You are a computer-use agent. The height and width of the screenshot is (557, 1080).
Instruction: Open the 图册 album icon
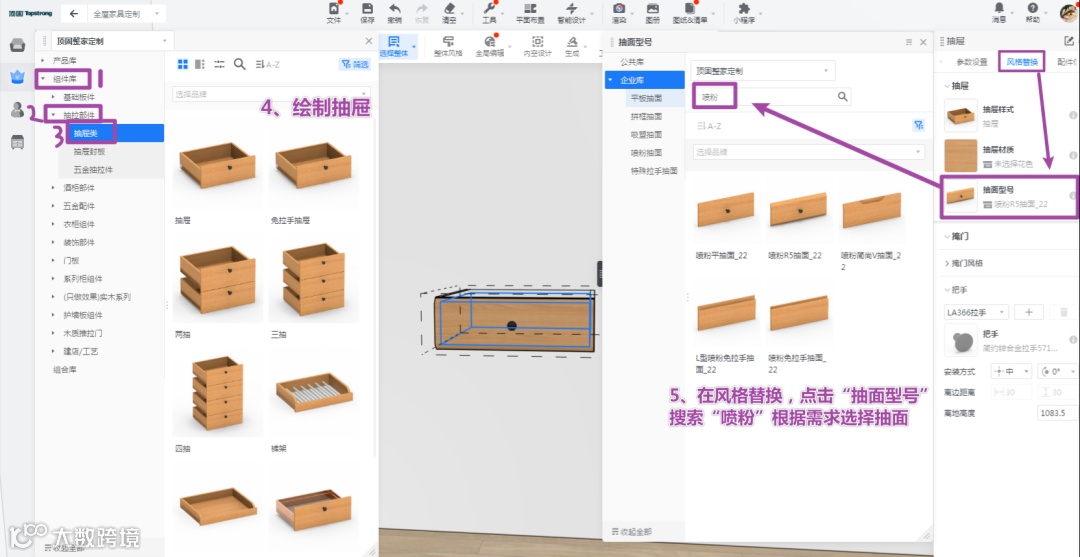(x=652, y=9)
